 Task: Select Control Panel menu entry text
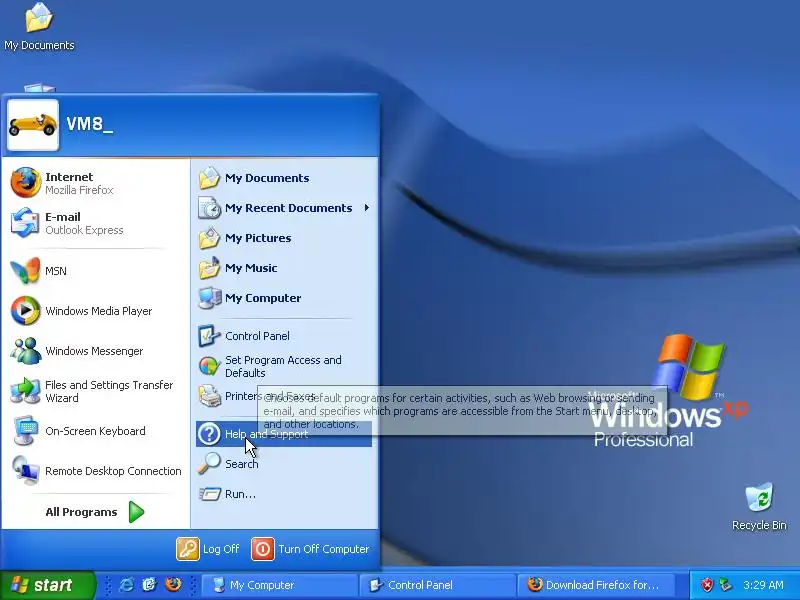coord(257,336)
